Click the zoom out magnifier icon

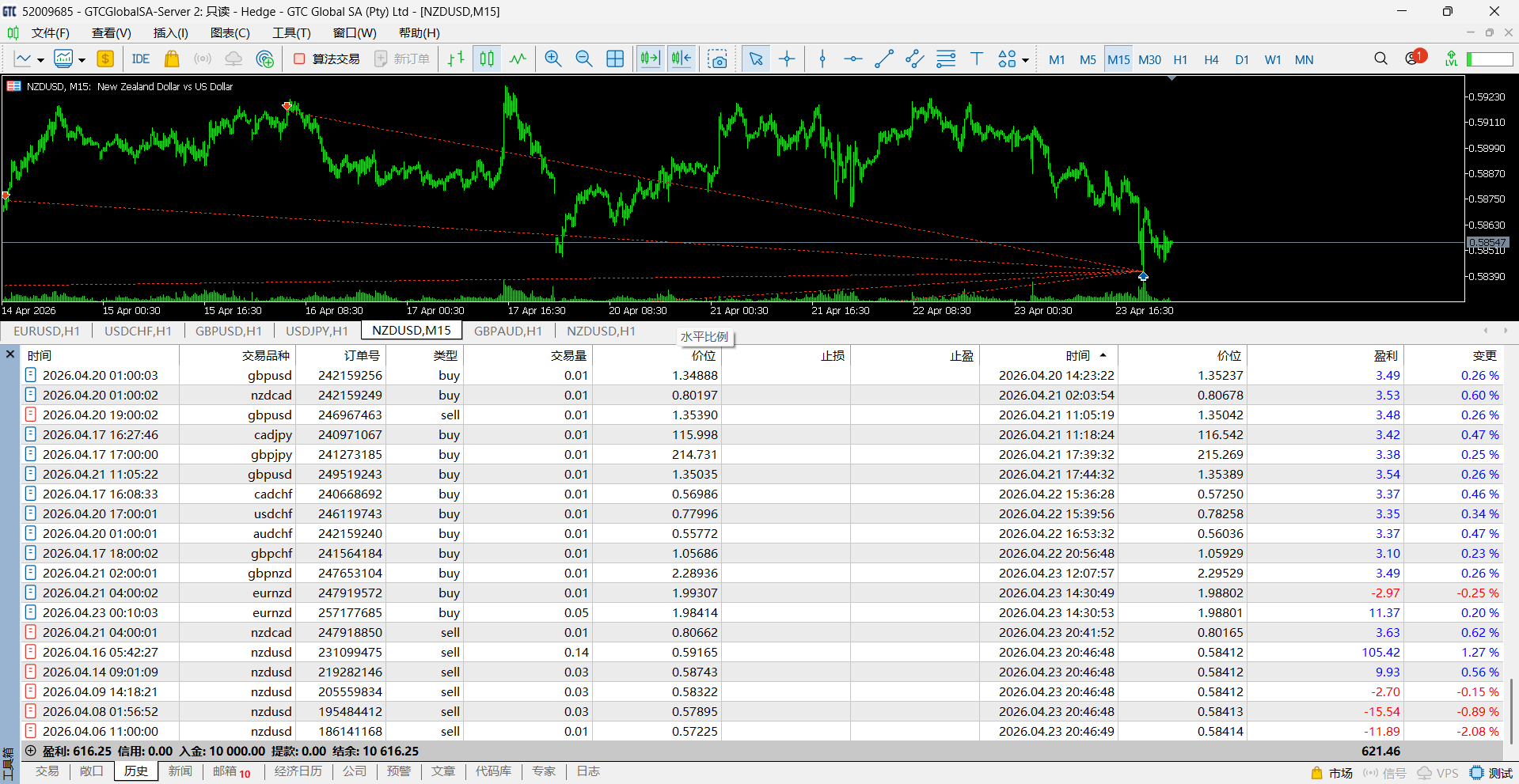[x=583, y=59]
